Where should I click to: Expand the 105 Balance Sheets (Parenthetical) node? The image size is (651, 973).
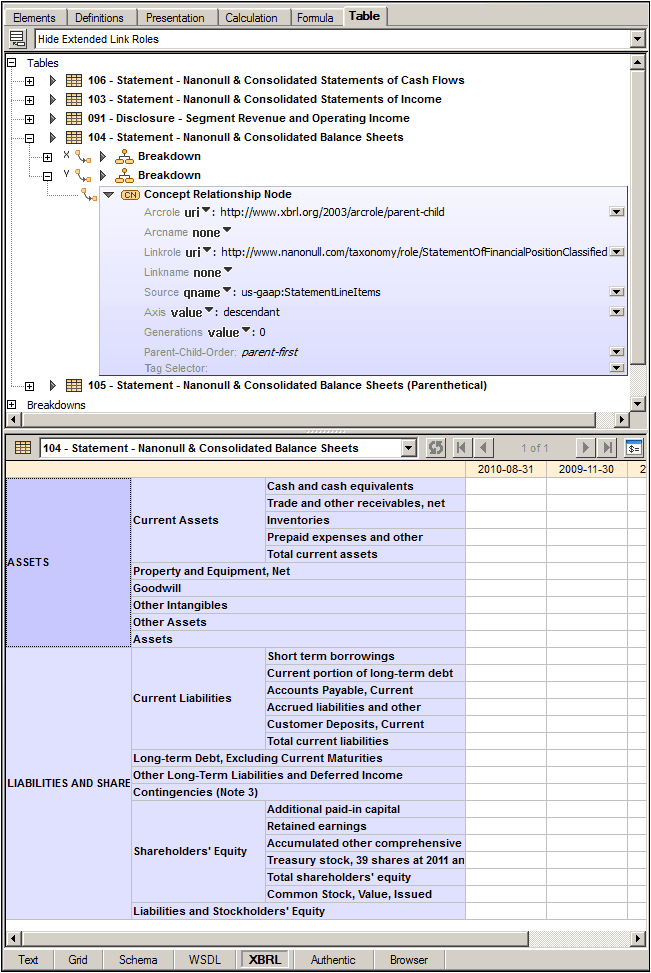(x=29, y=386)
